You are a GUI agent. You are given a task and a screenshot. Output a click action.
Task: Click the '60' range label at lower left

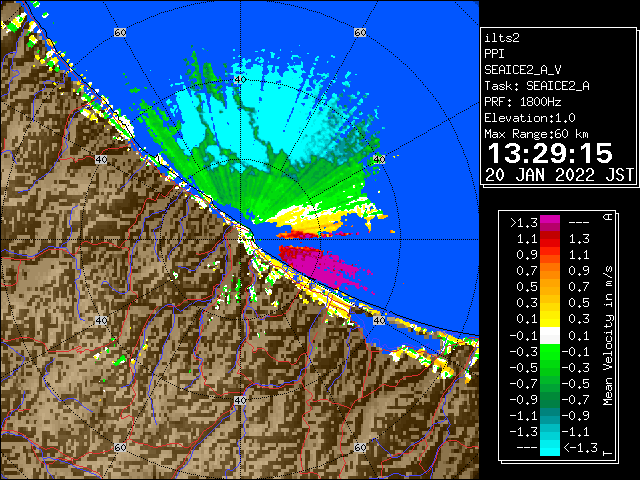[120, 447]
